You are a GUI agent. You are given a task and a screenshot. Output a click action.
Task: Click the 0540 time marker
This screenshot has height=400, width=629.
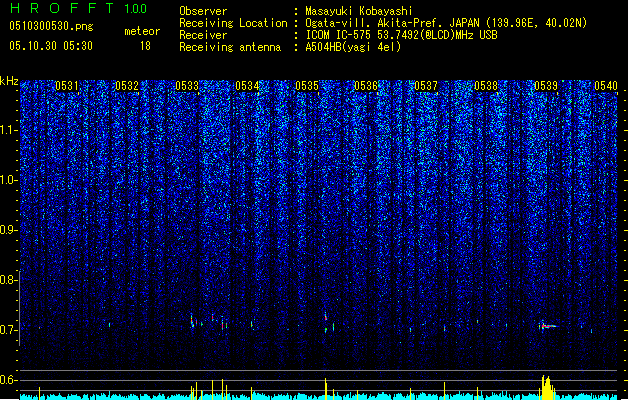pyautogui.click(x=606, y=85)
